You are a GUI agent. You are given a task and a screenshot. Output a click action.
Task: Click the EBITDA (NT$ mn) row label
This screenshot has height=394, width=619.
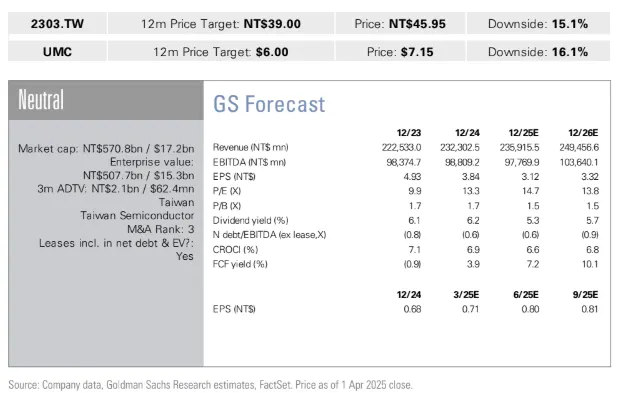point(249,162)
